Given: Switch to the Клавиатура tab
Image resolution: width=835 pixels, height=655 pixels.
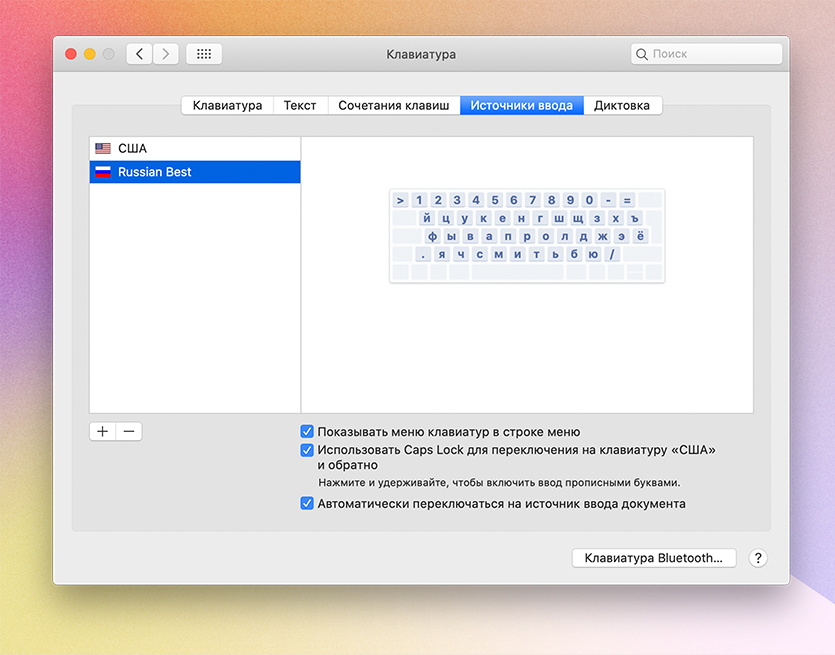Looking at the screenshot, I should click(227, 105).
